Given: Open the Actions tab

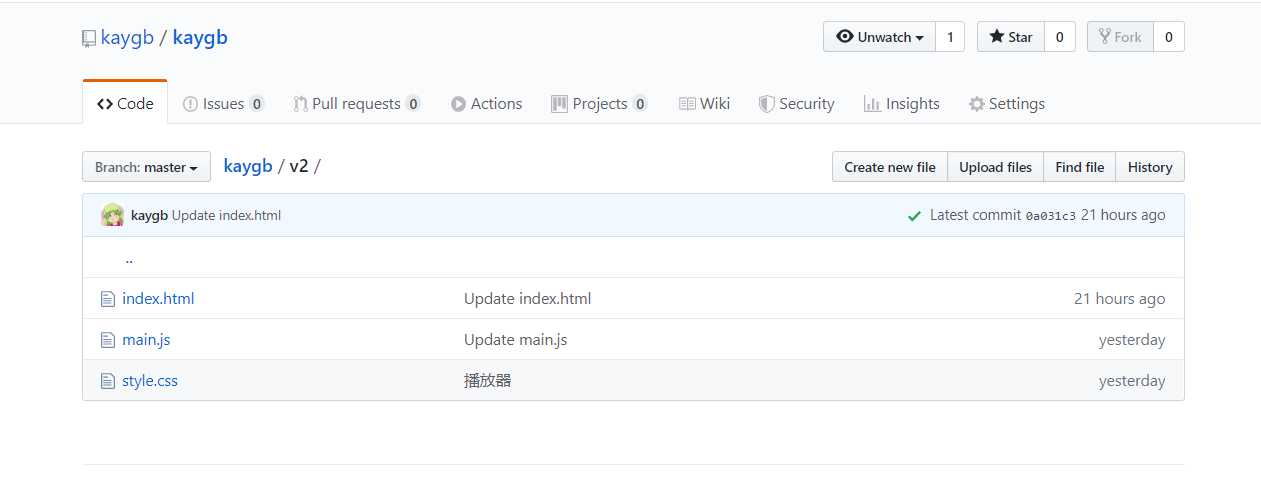Looking at the screenshot, I should click(x=486, y=104).
